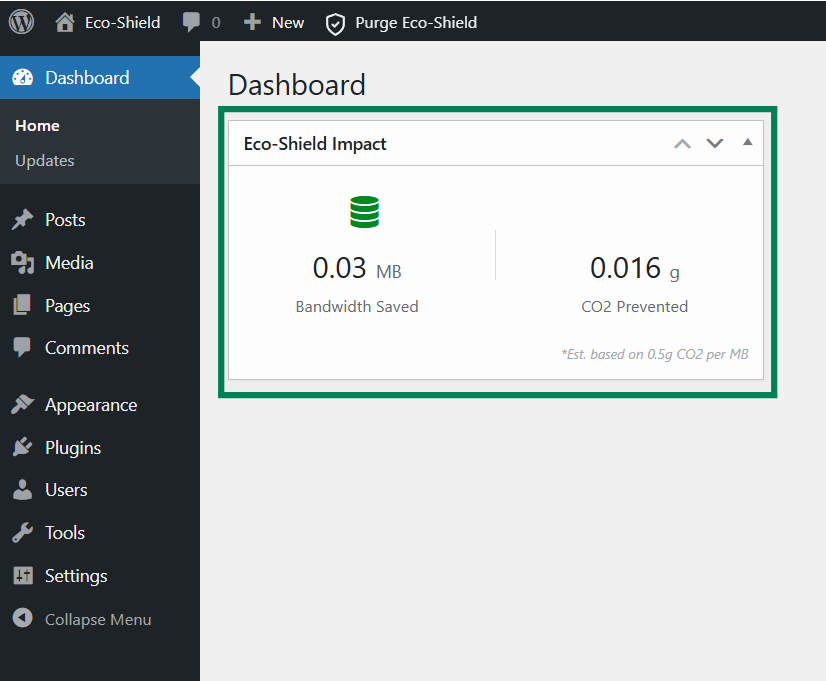Collapse the sidebar via Collapse Menu text
Viewport: 826px width, 681px height.
[x=98, y=620]
